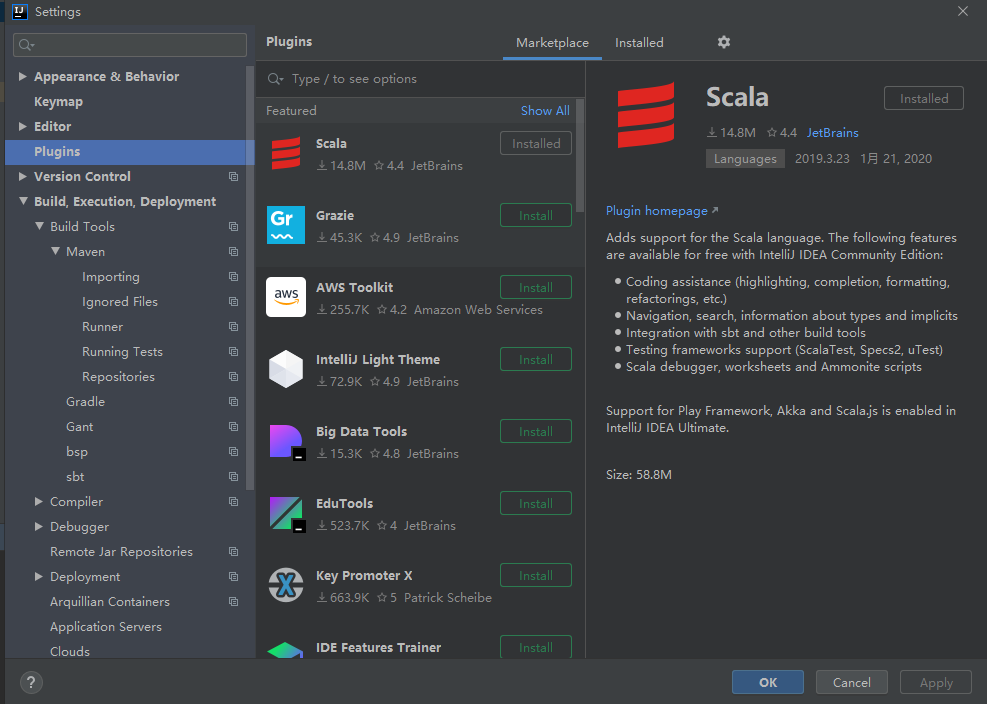Viewport: 987px width, 704px height.
Task: Switch to the Installed tab
Action: click(639, 43)
